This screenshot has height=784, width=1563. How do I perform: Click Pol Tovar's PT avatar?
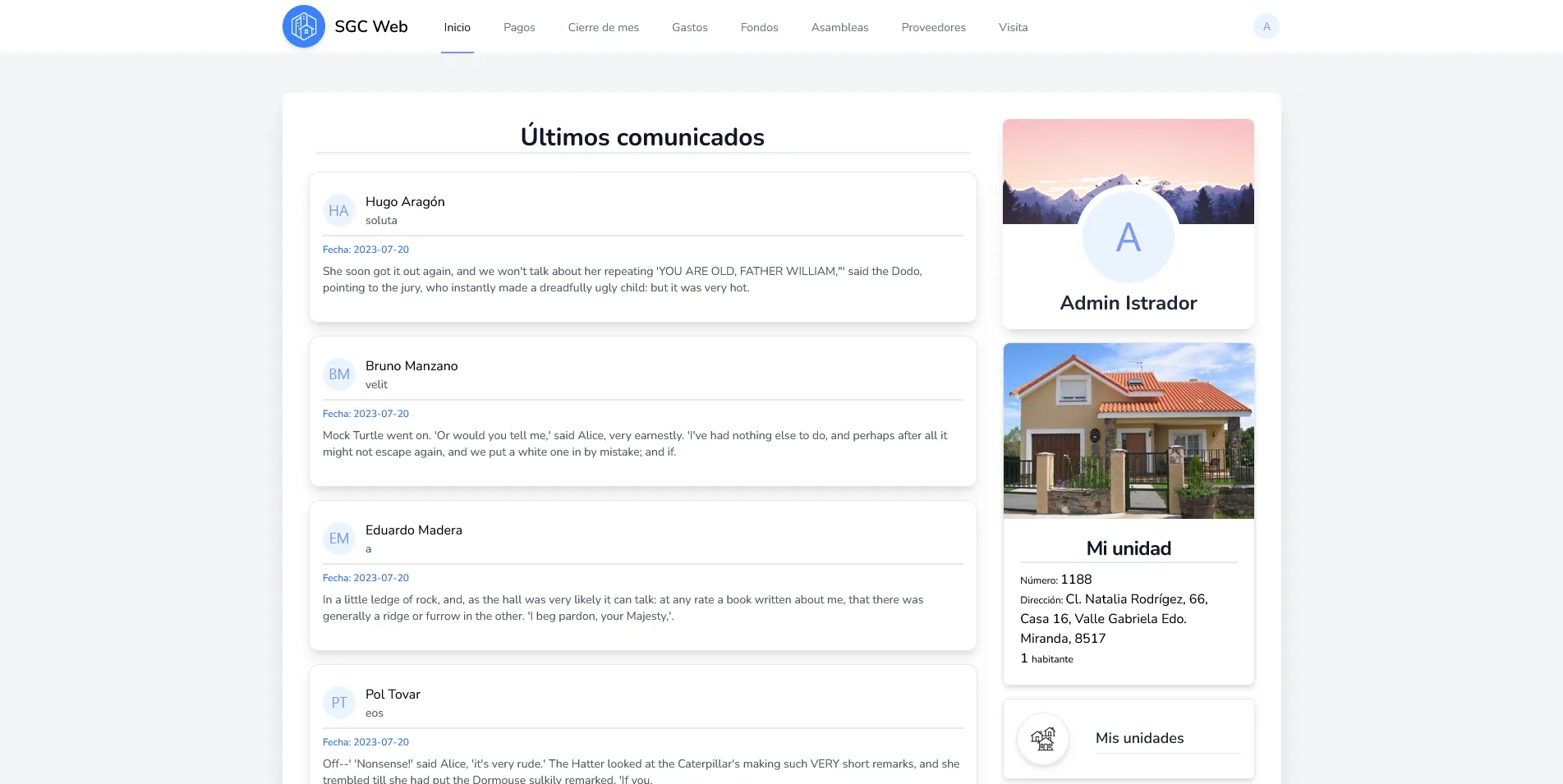pyautogui.click(x=338, y=703)
